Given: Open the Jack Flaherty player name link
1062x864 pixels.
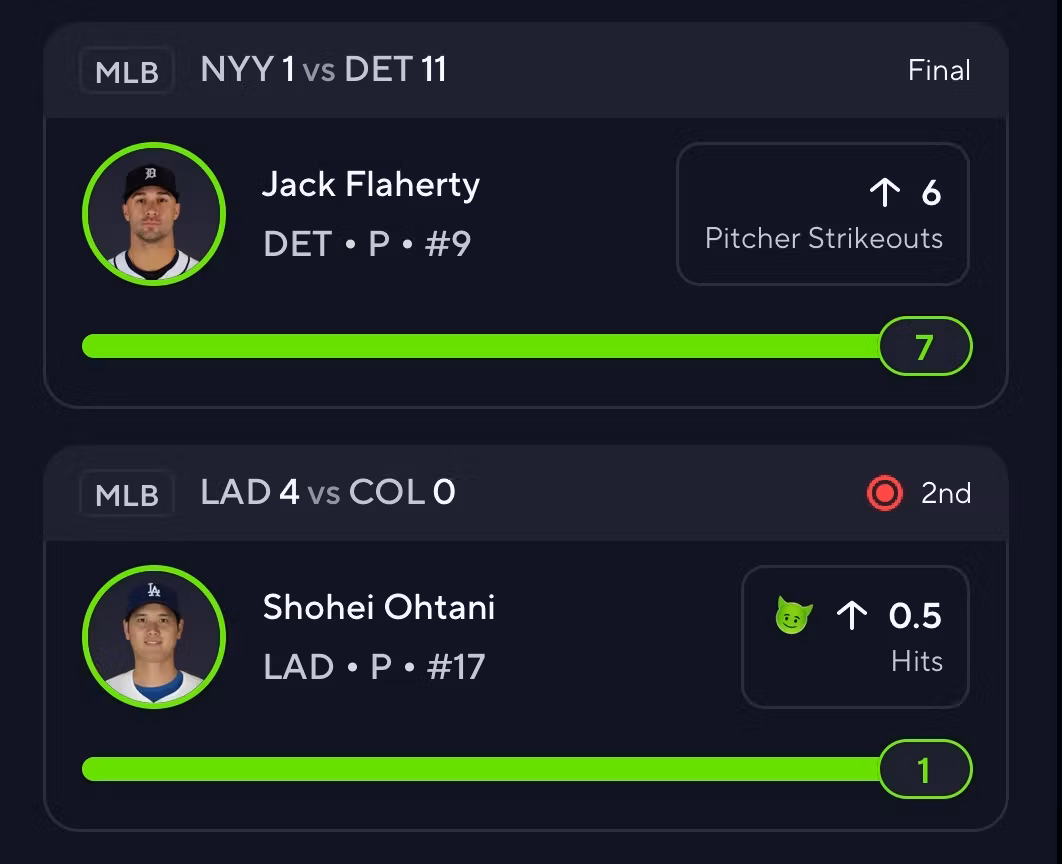Looking at the screenshot, I should tap(370, 185).
